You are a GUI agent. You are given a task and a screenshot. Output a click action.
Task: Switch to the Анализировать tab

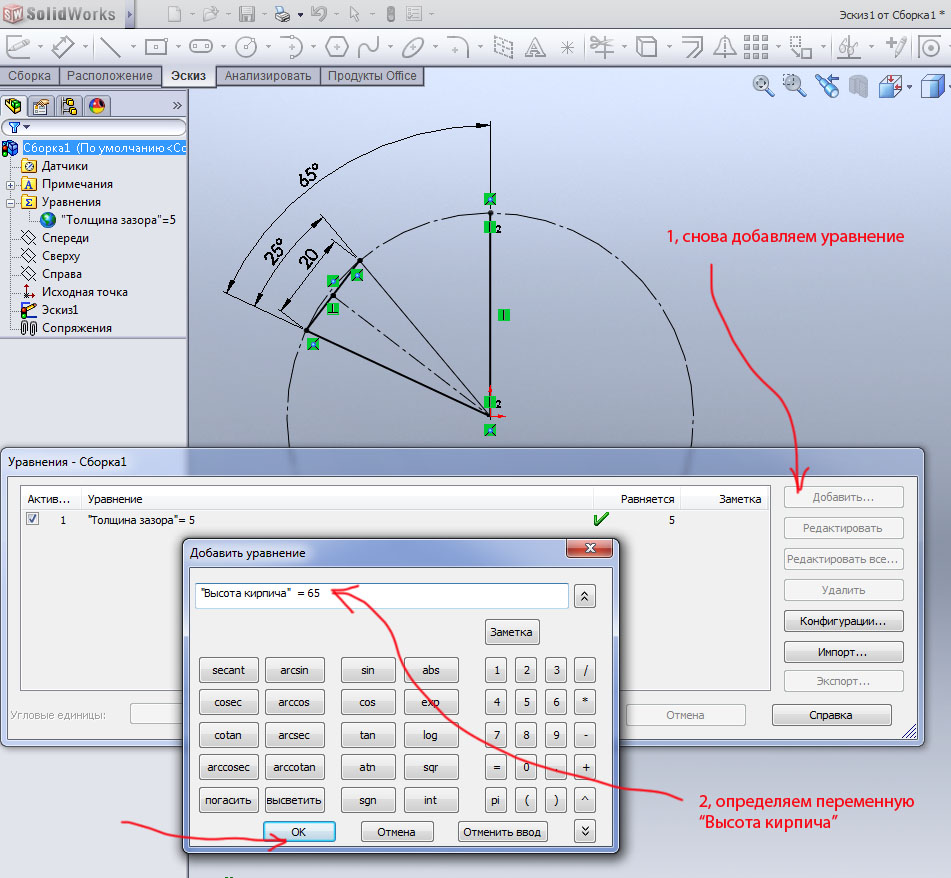tap(268, 76)
